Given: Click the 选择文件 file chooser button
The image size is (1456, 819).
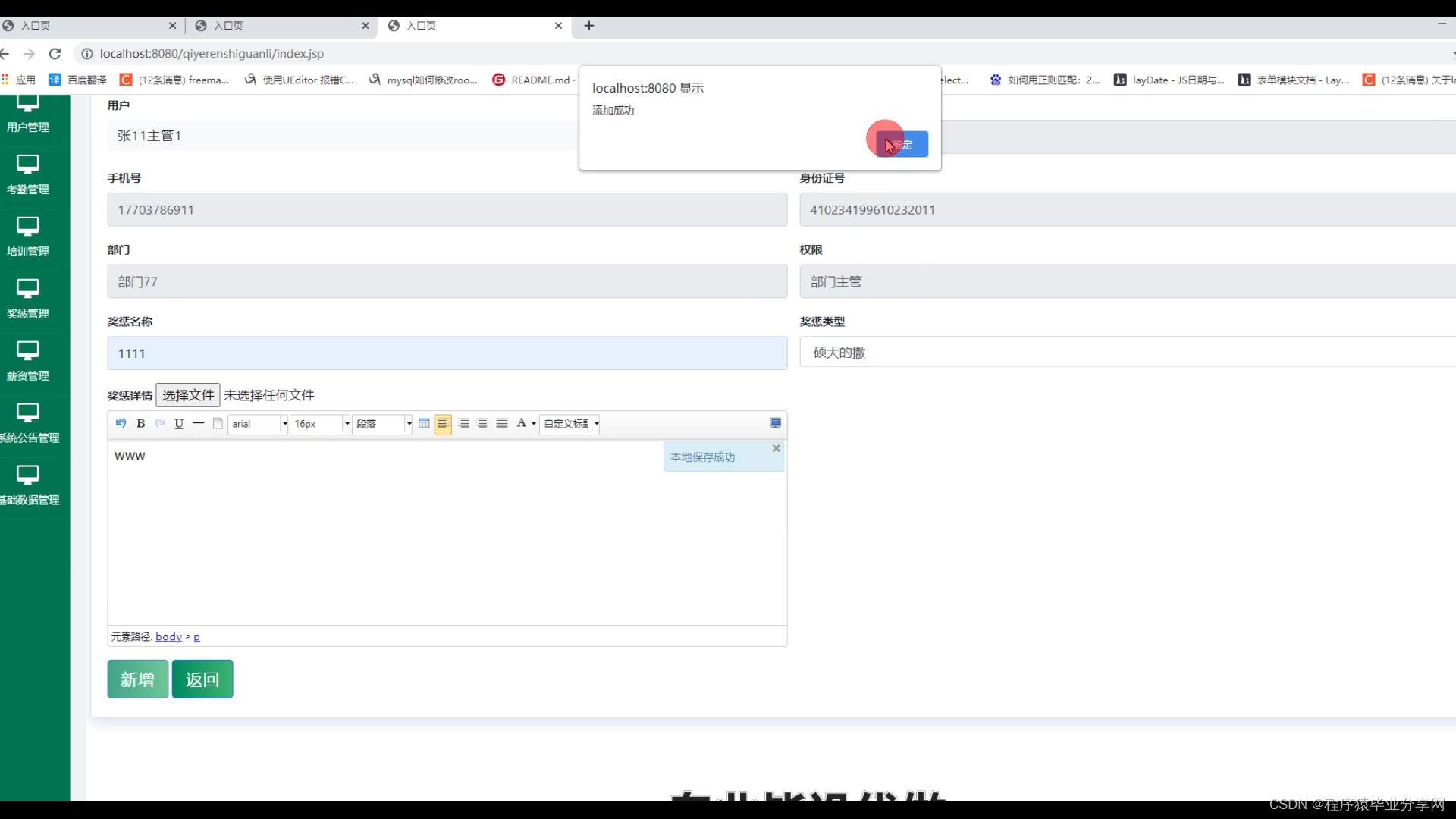Looking at the screenshot, I should 188,395.
